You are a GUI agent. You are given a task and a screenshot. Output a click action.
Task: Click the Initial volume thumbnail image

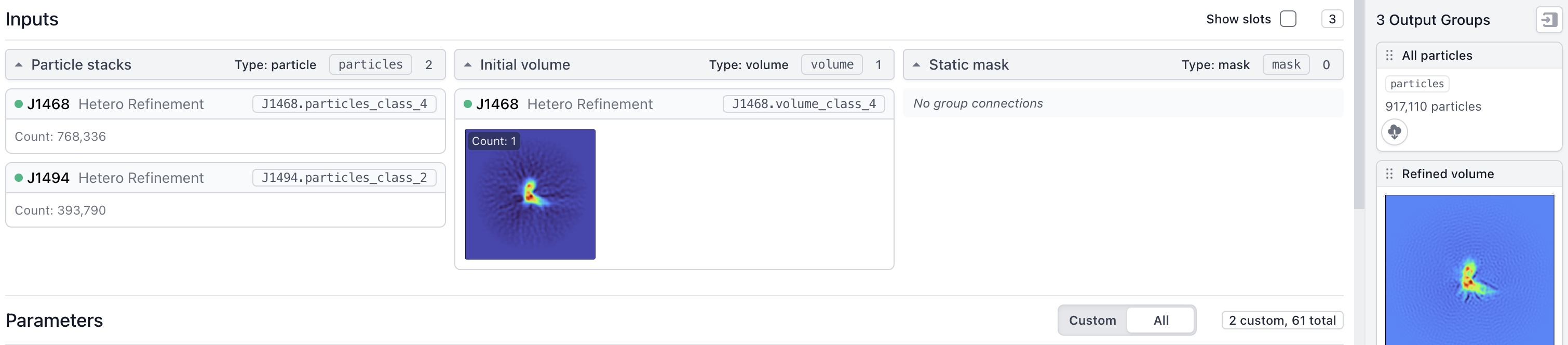click(530, 194)
